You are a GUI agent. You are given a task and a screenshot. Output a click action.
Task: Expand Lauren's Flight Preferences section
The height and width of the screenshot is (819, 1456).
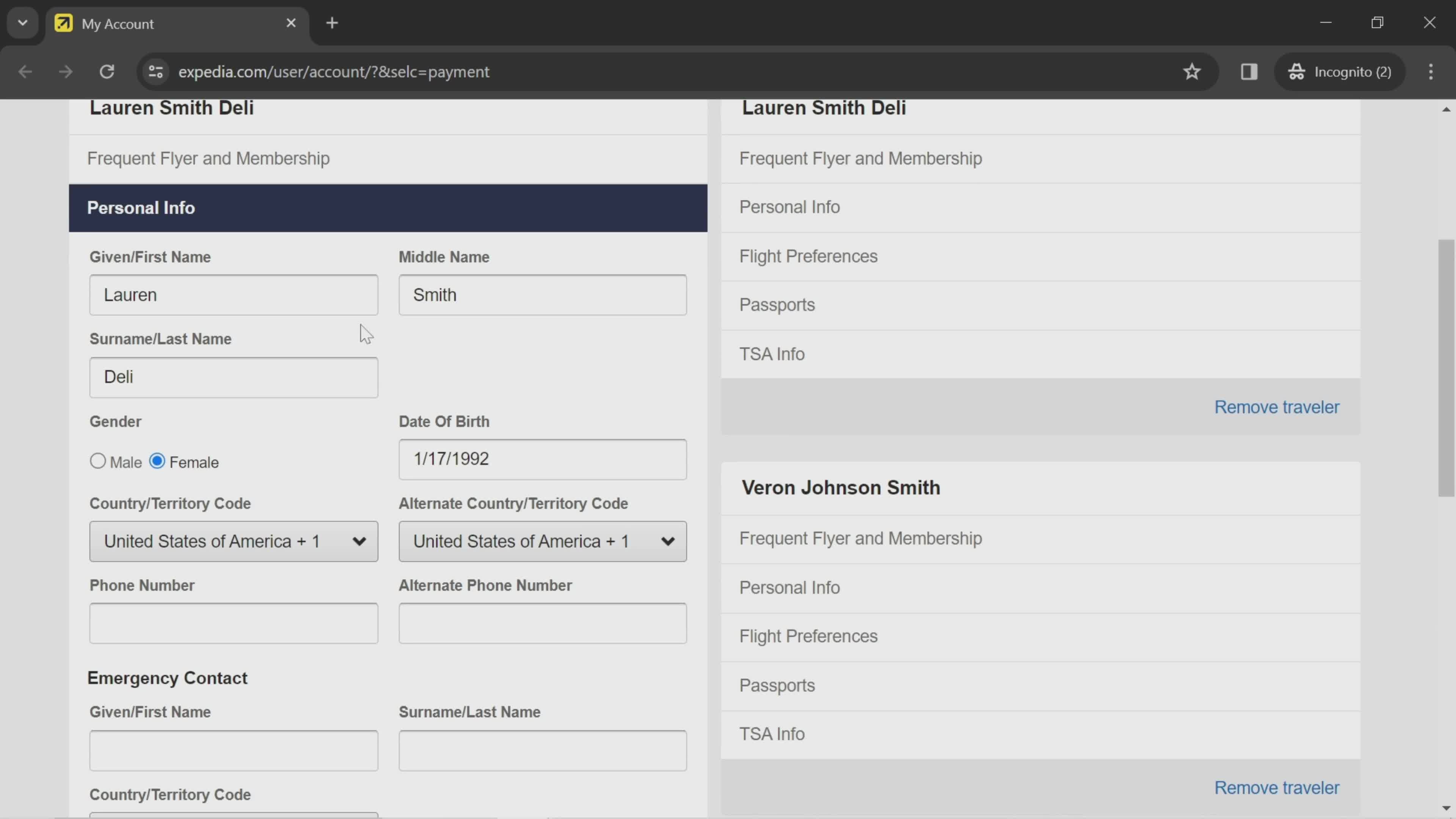click(1040, 257)
